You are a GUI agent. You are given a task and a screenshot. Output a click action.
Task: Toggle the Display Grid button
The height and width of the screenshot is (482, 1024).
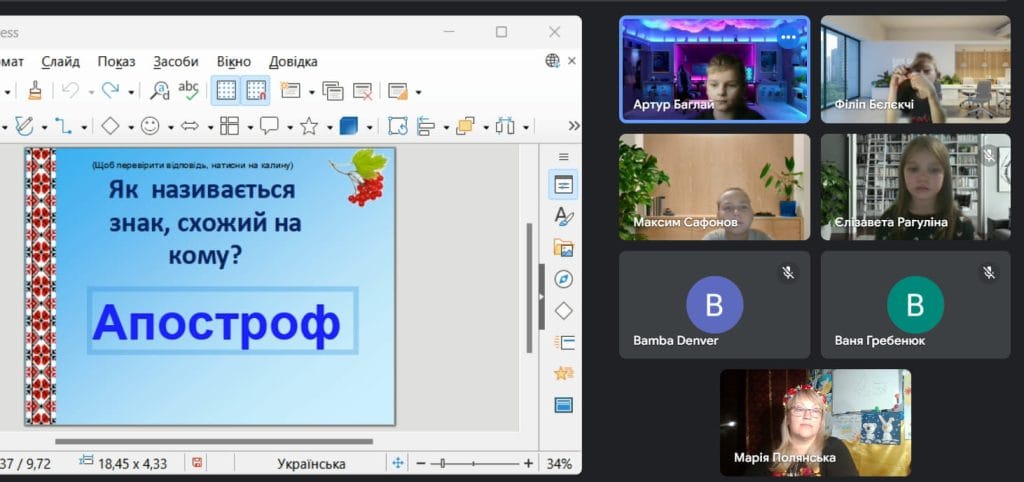coord(226,91)
